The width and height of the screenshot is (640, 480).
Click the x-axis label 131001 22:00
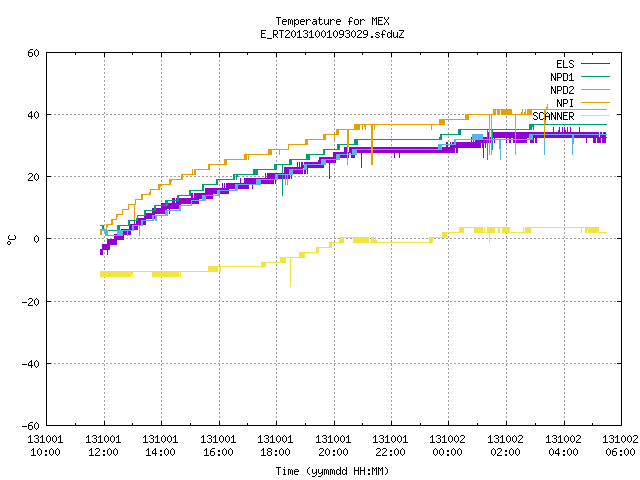point(391,446)
